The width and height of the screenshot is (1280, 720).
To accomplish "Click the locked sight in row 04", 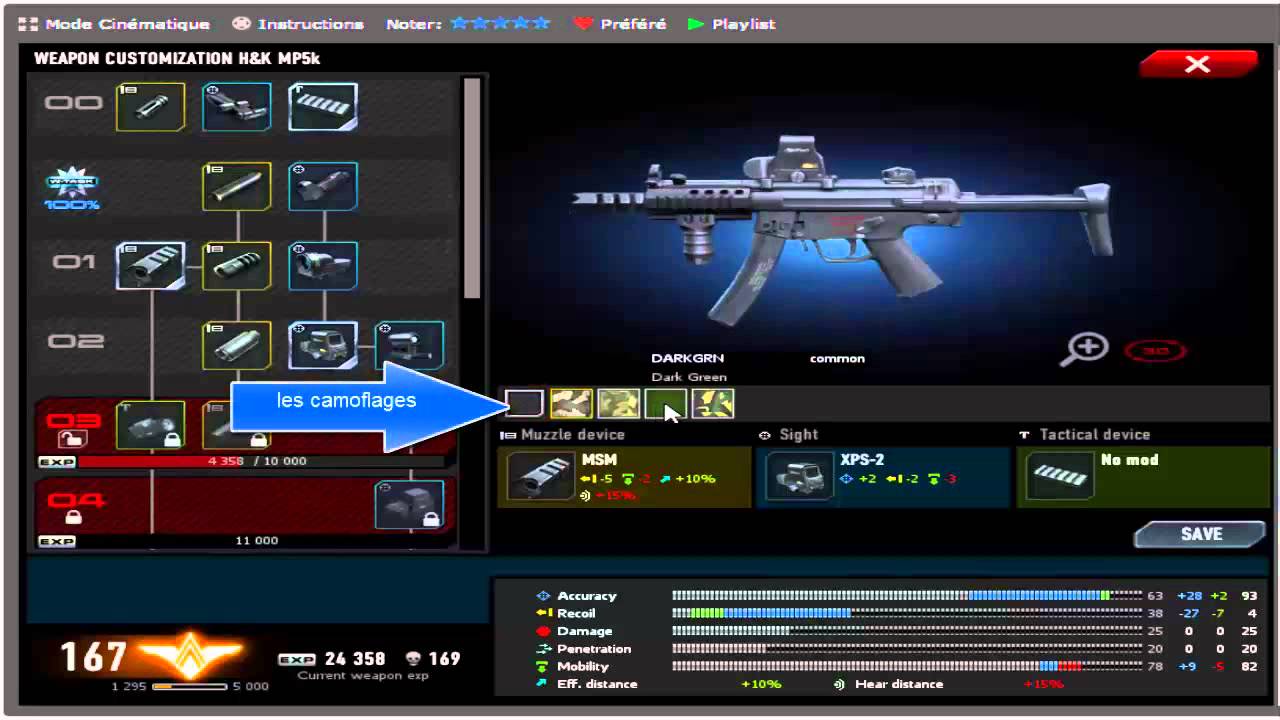I will pyautogui.click(x=409, y=504).
